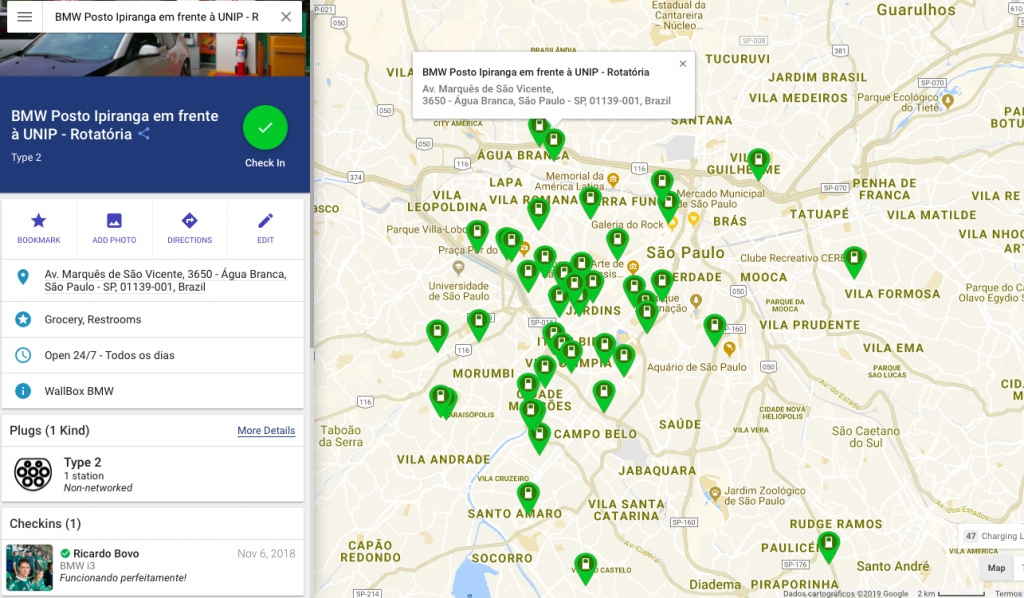Click the charger marker near Vila Prudente
The height and width of the screenshot is (598, 1024).
714,329
